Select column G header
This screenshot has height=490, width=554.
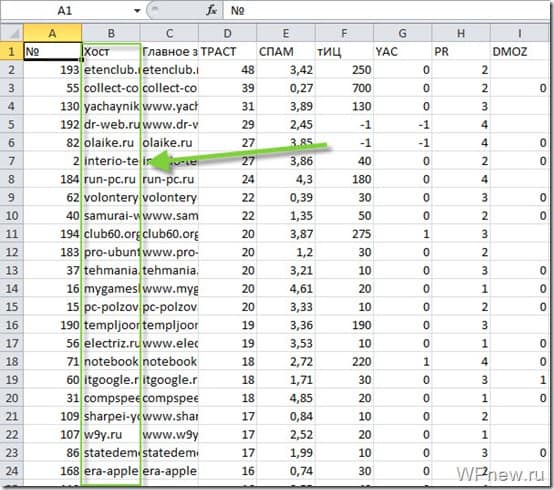(402, 34)
